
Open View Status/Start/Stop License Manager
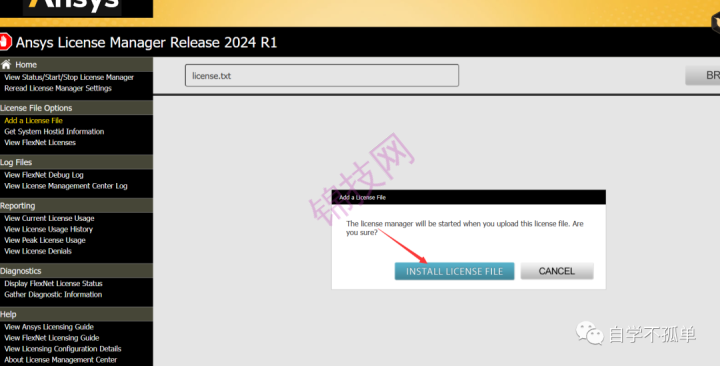point(69,77)
